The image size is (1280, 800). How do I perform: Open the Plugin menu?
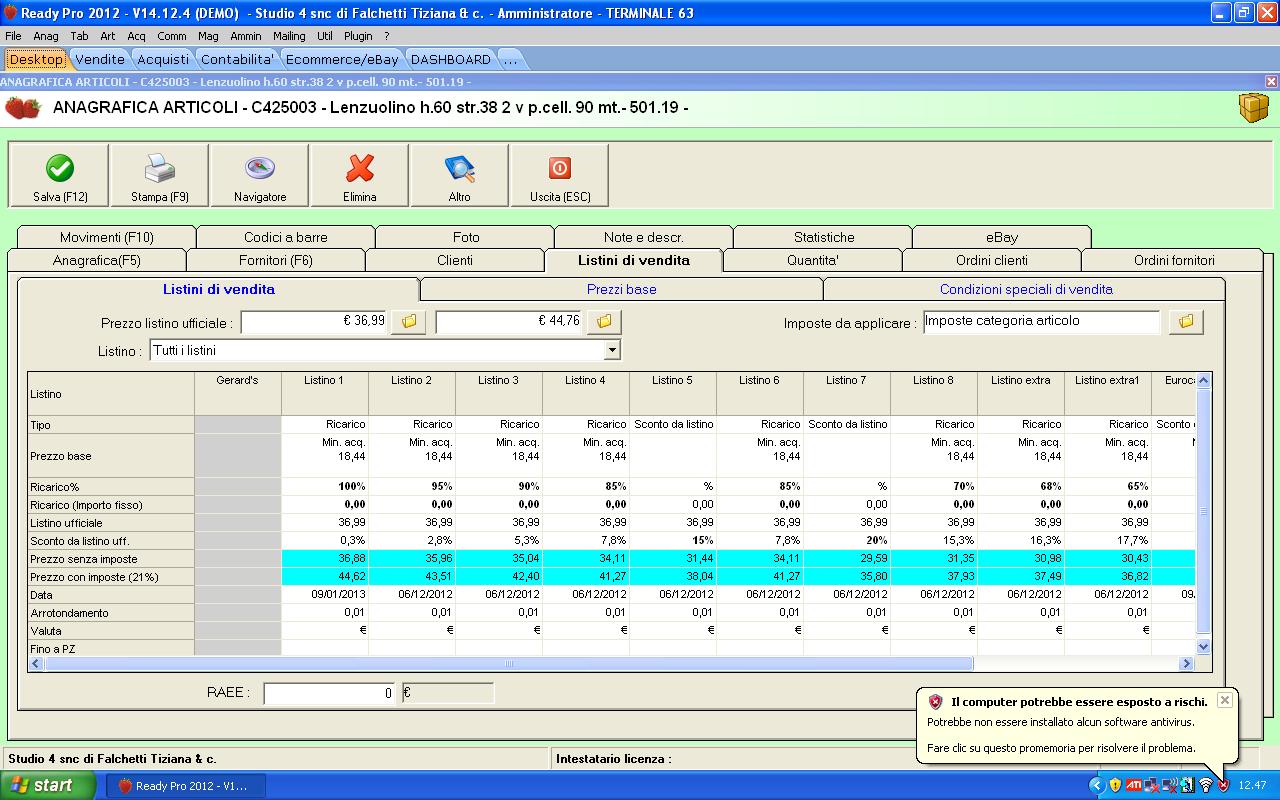point(358,36)
